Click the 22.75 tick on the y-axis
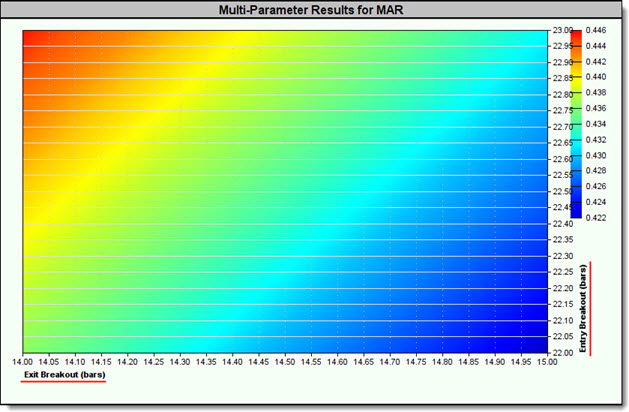This screenshot has width=629, height=412. 563,111
